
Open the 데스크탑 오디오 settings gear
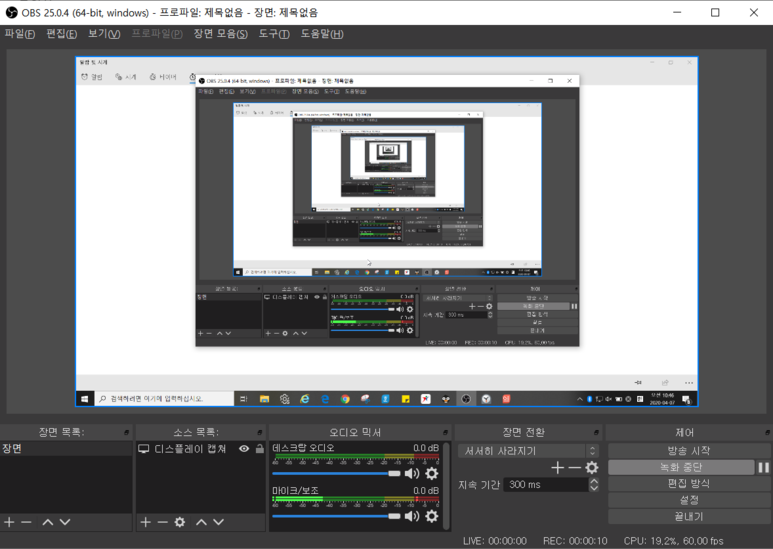click(x=431, y=474)
